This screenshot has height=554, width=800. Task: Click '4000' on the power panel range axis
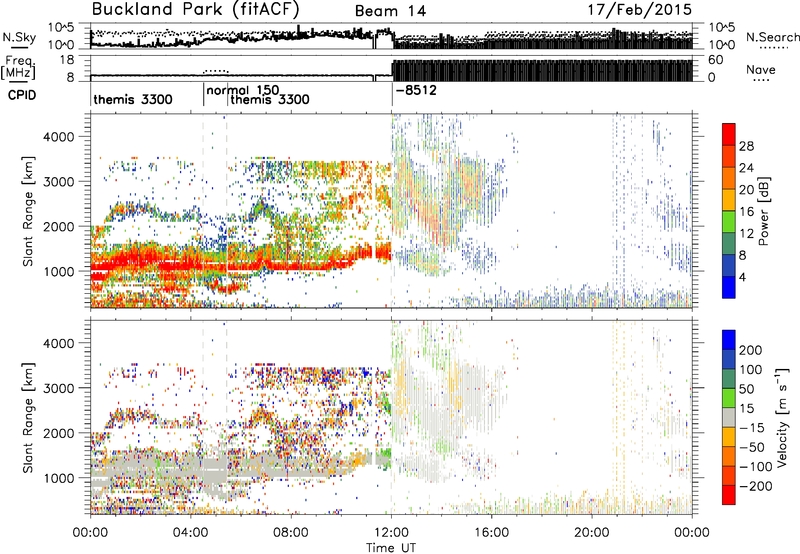point(58,137)
